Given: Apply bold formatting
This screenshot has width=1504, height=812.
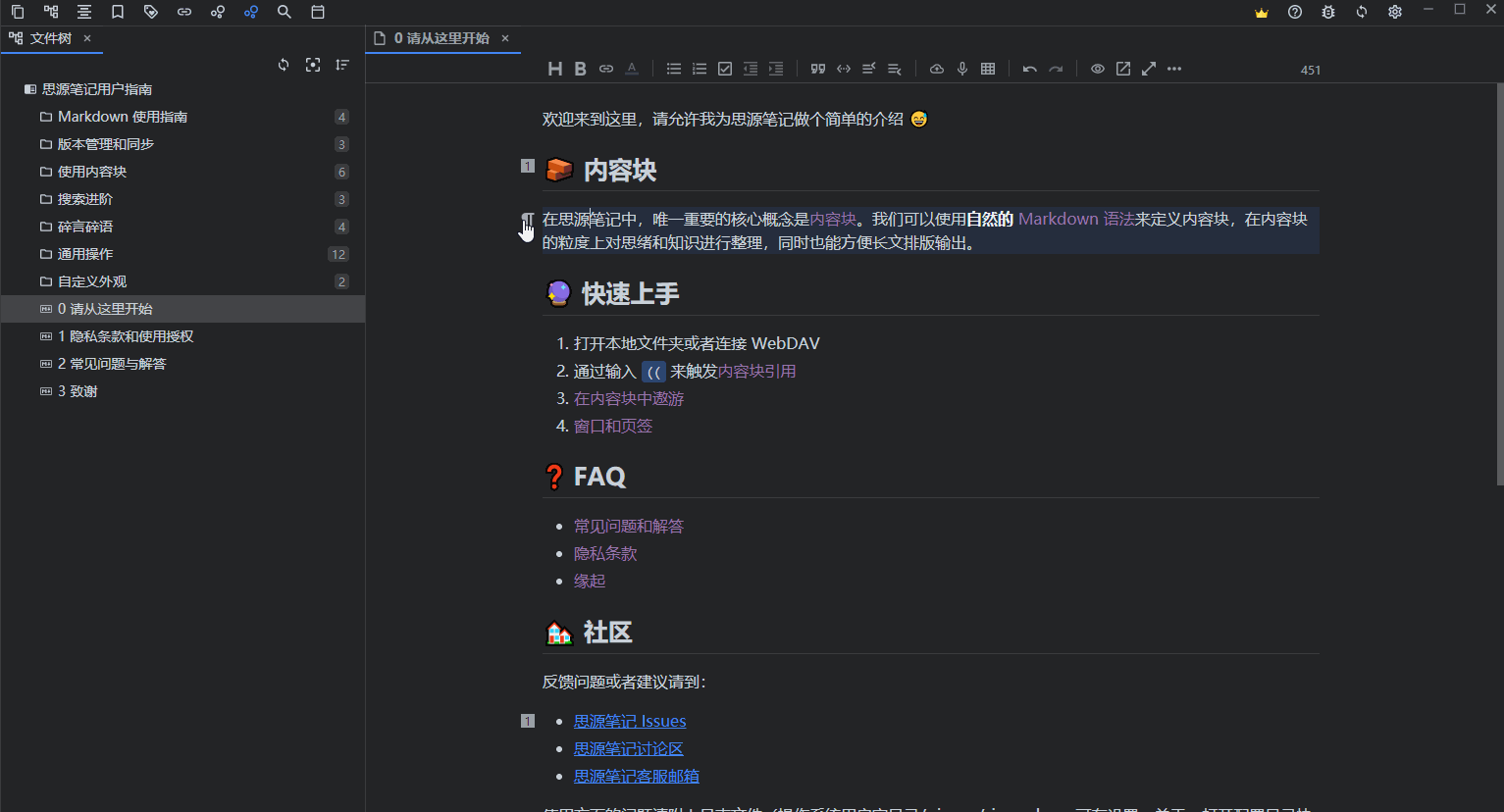Looking at the screenshot, I should (581, 69).
